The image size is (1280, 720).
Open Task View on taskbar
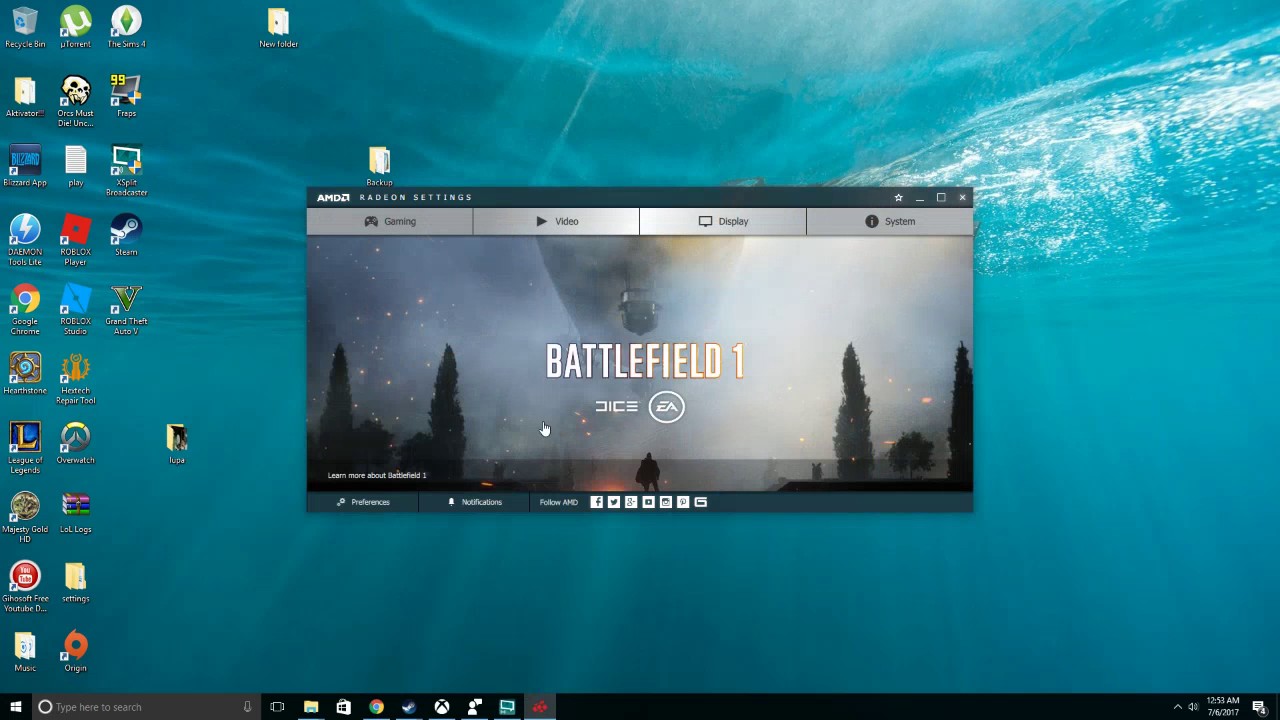pyautogui.click(x=277, y=707)
